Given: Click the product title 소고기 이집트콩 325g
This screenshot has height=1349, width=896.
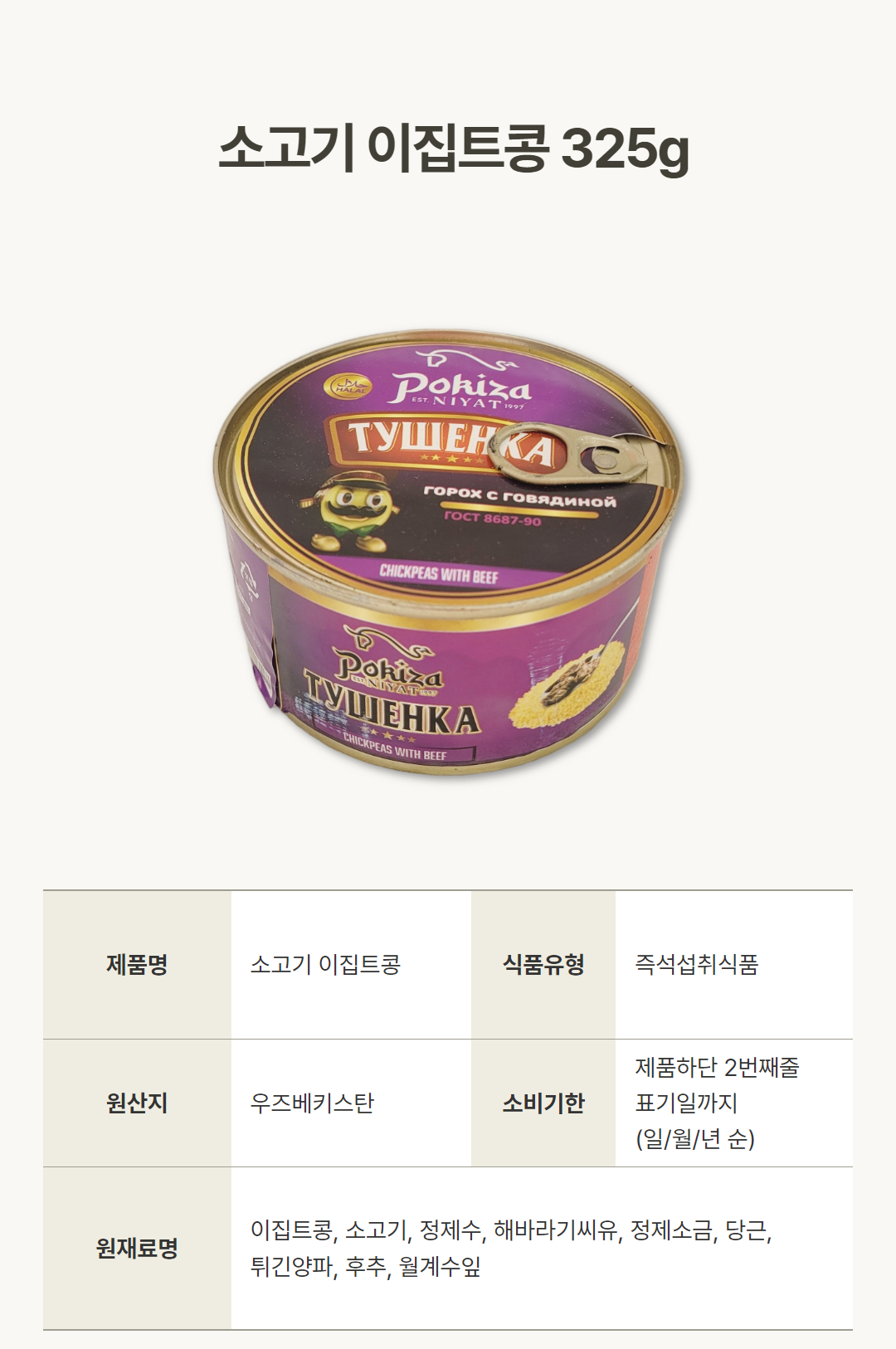Looking at the screenshot, I should (x=454, y=149).
